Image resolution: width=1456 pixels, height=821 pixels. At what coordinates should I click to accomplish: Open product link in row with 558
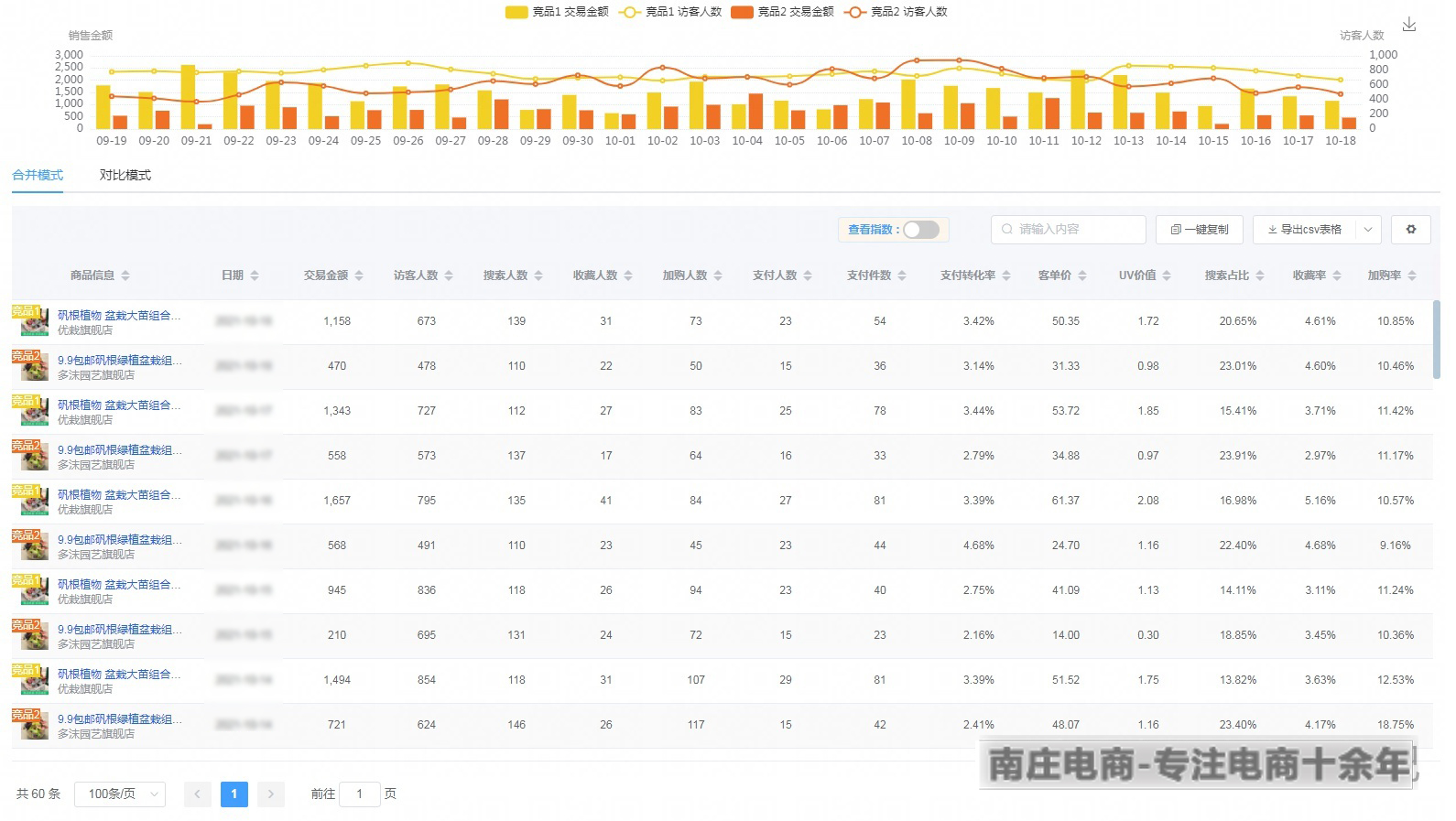(119, 449)
